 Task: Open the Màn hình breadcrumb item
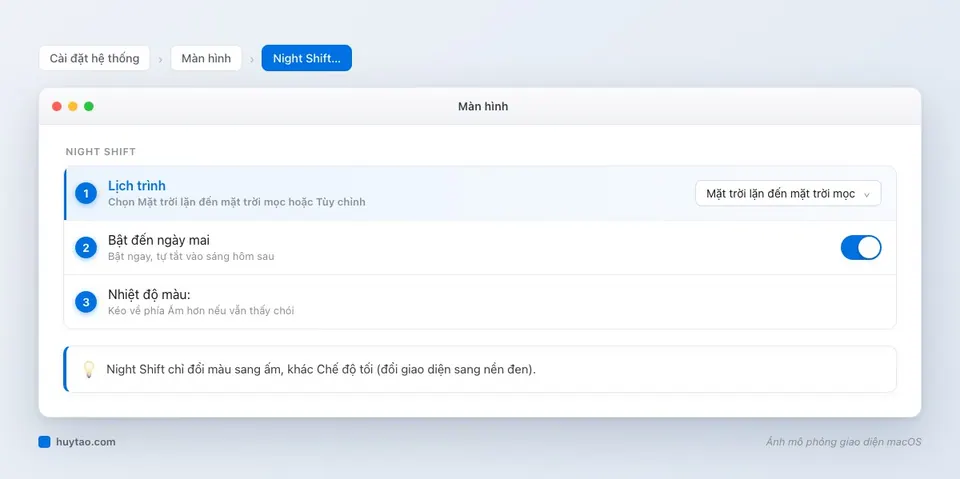coord(206,58)
